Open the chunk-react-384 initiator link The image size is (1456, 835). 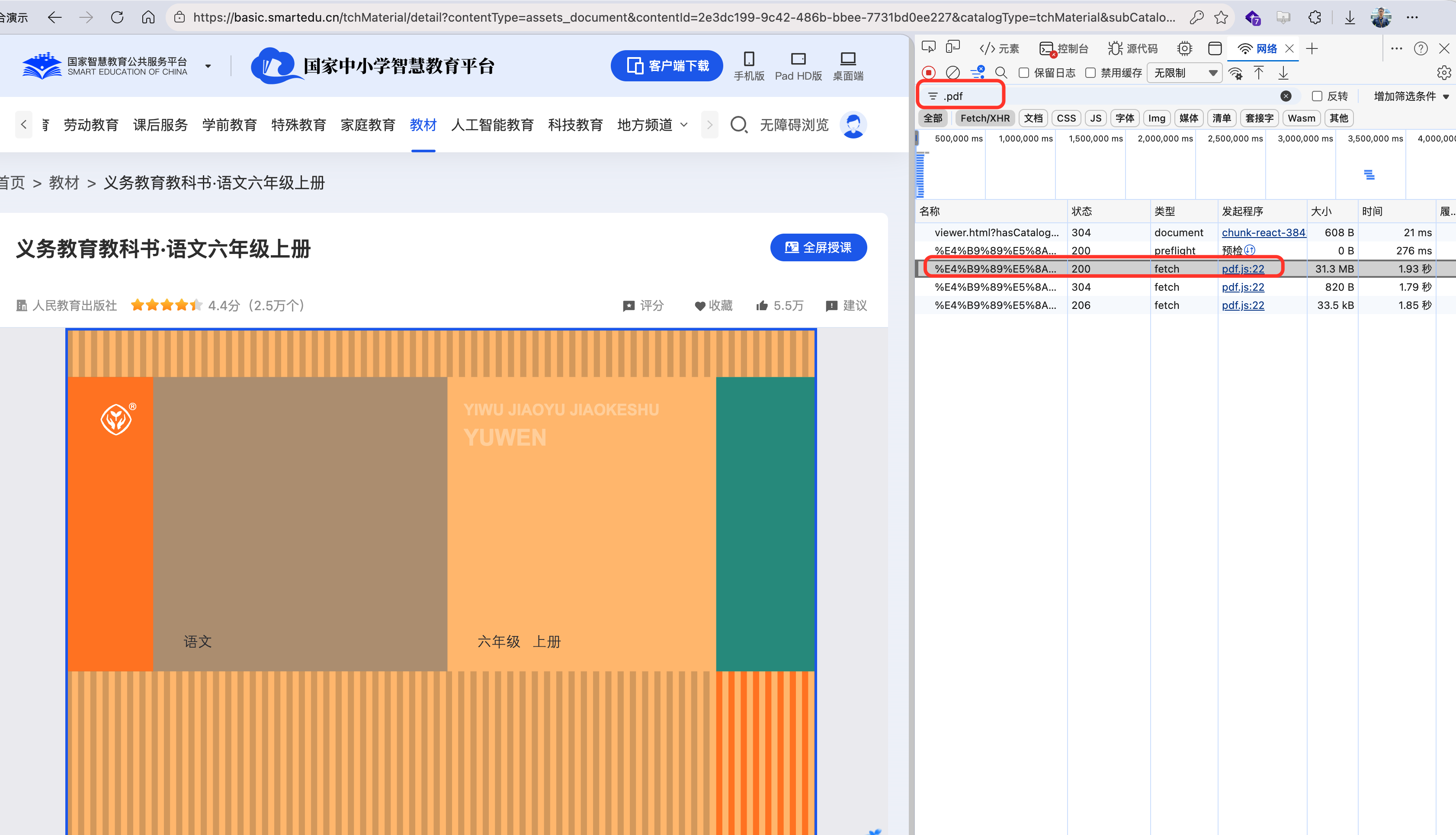tap(1264, 232)
